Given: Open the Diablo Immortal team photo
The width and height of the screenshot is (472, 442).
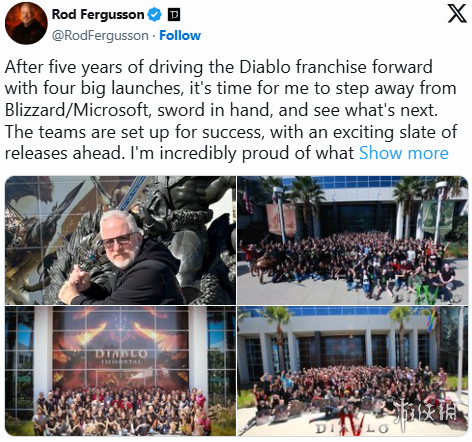Looking at the screenshot, I should point(120,371).
